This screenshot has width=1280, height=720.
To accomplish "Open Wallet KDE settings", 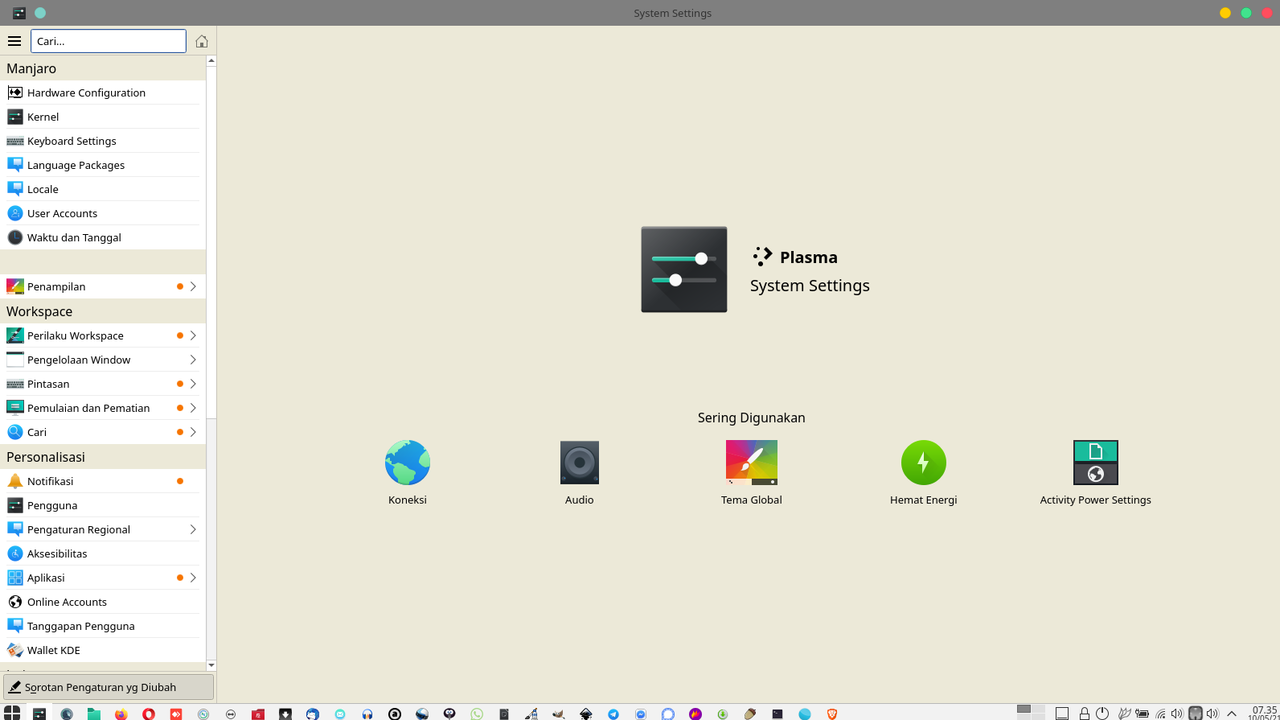I will tap(103, 650).
